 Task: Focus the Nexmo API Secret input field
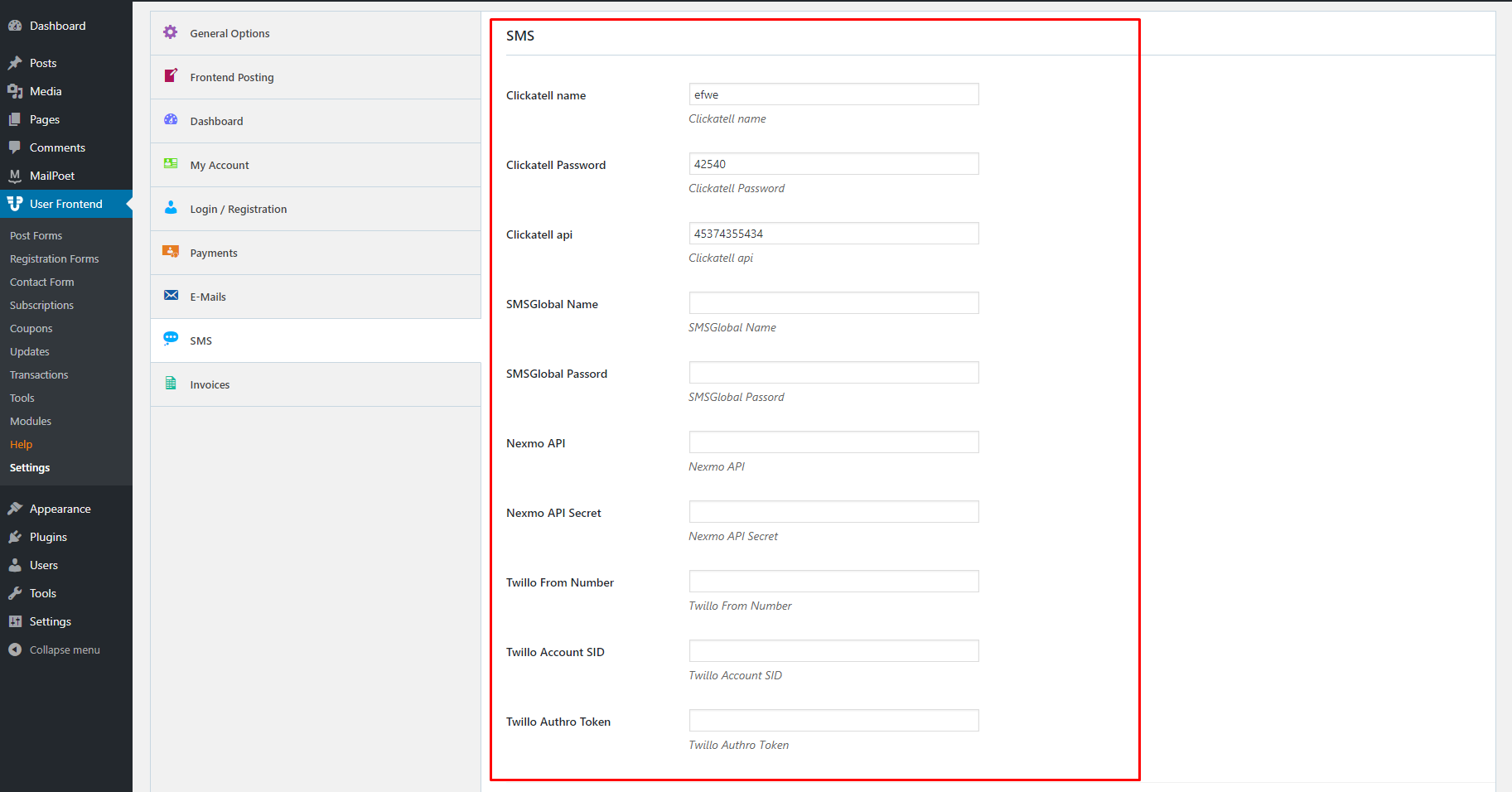click(833, 512)
